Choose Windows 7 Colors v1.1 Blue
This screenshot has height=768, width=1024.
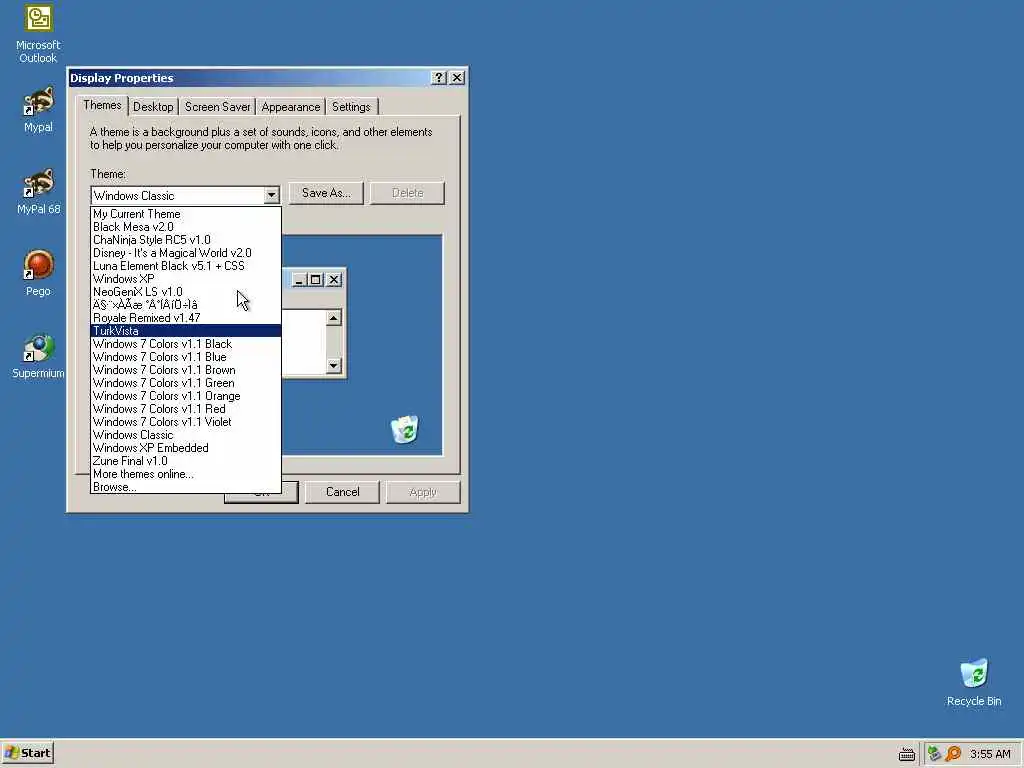[x=185, y=357]
